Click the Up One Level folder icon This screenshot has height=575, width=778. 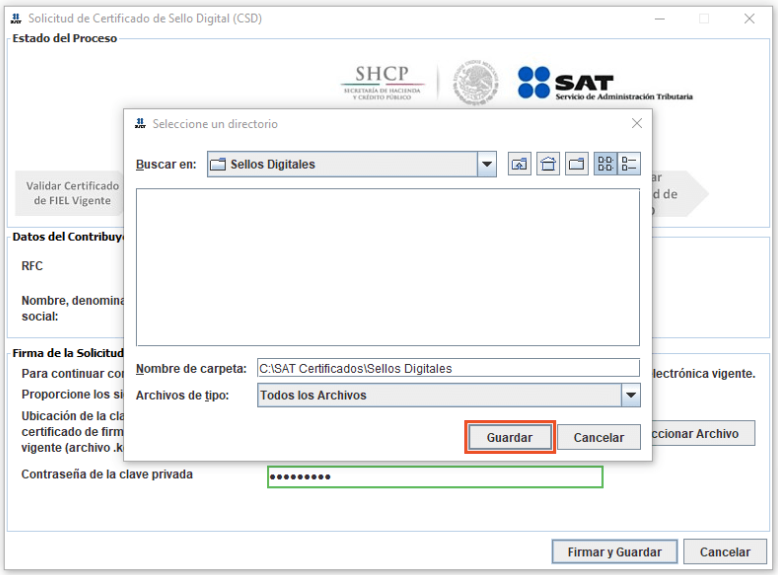click(519, 165)
